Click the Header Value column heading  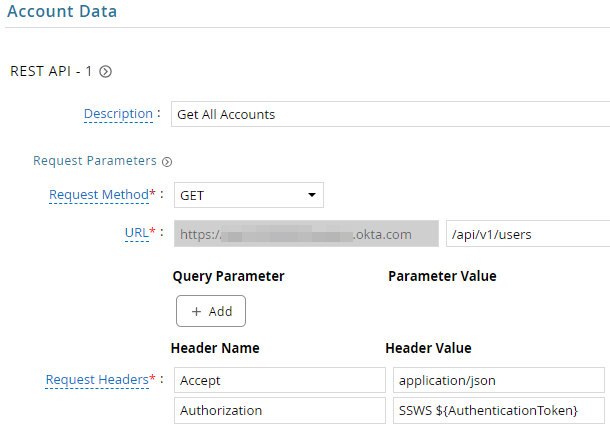(428, 348)
